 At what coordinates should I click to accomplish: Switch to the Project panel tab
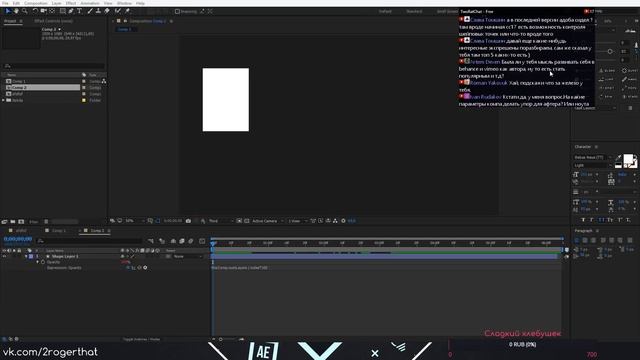[x=10, y=21]
